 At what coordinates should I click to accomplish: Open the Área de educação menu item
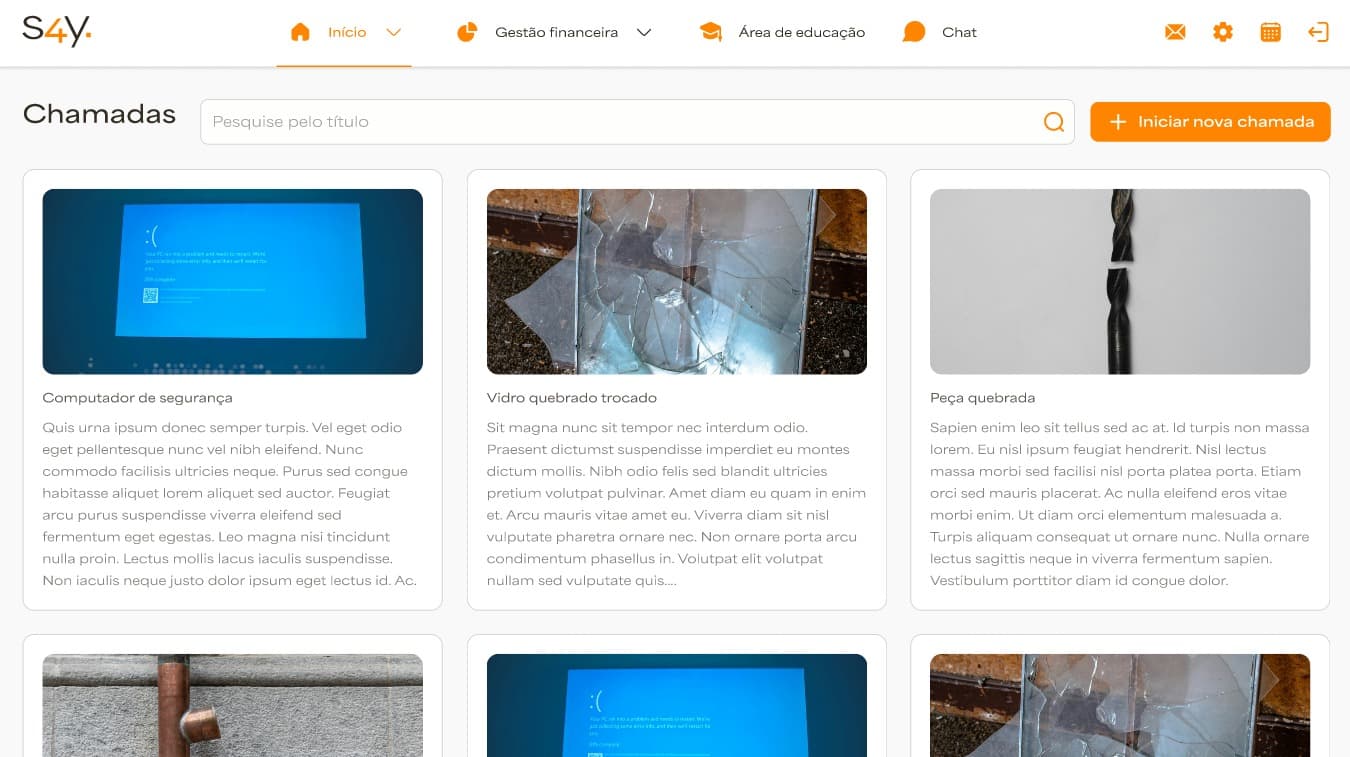tap(801, 32)
